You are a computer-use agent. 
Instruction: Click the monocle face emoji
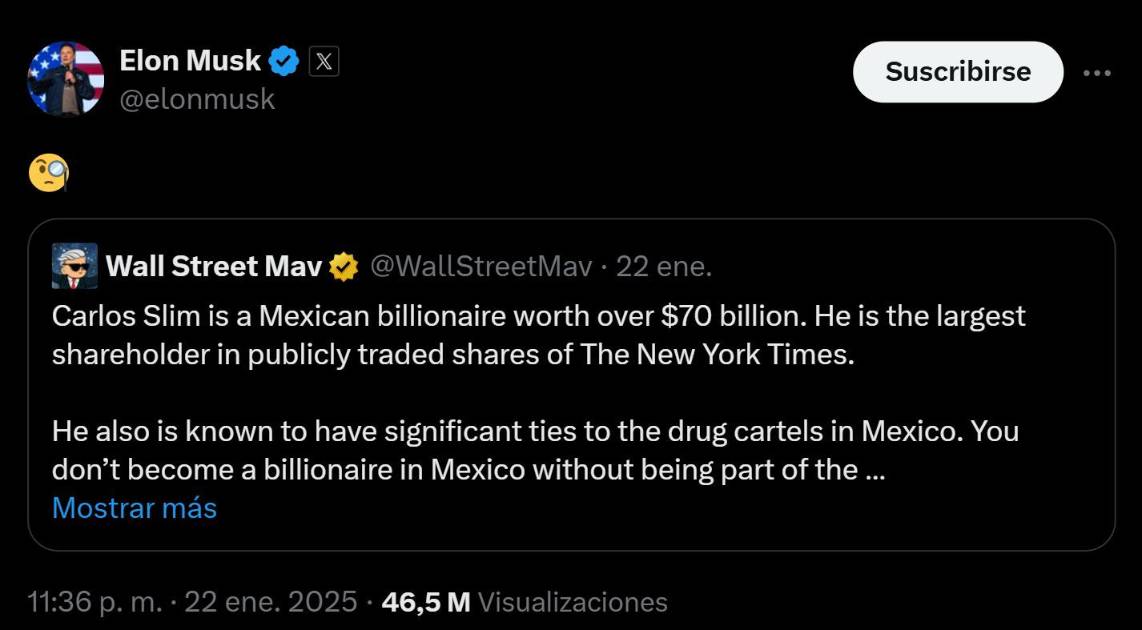pyautogui.click(x=48, y=174)
